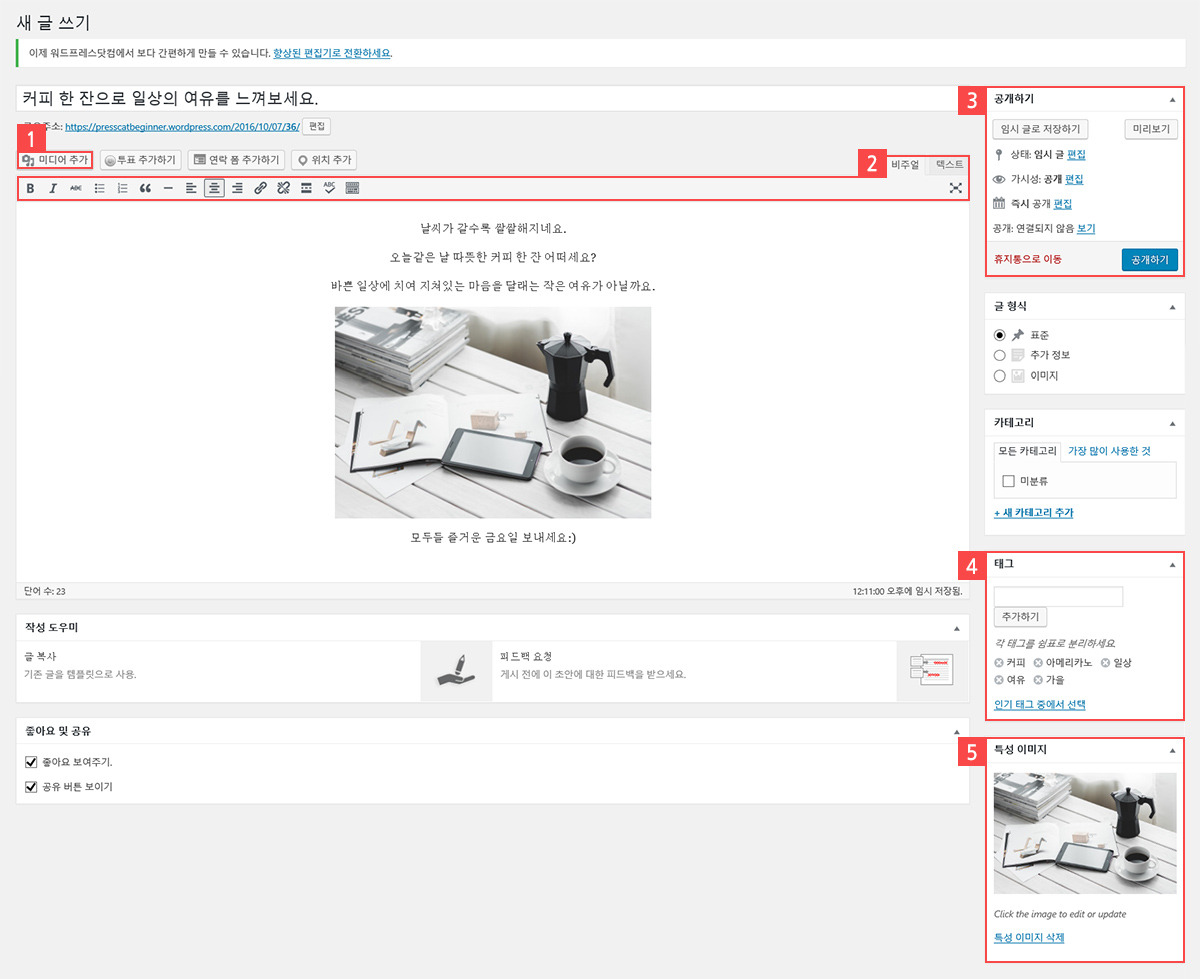Click 추가하기 button in tag panel
Viewport: 1200px width, 979px height.
(1020, 617)
